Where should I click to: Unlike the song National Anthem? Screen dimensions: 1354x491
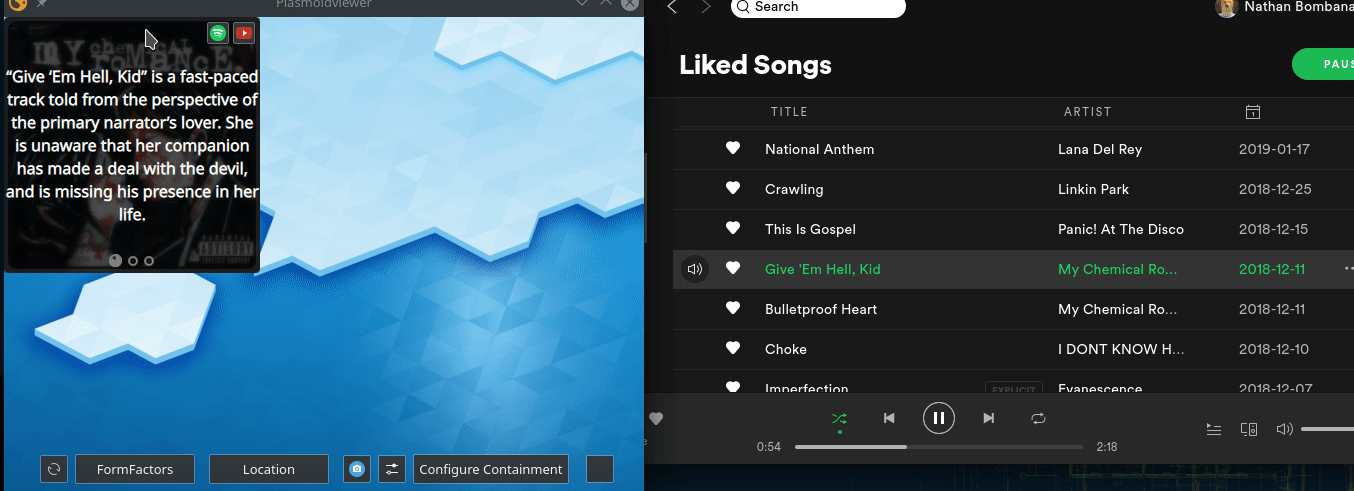(733, 149)
